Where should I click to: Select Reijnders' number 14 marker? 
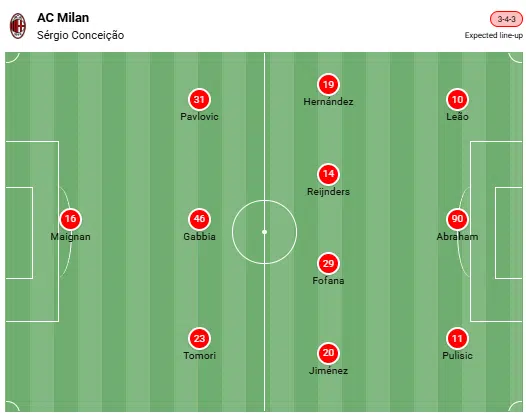[328, 174]
